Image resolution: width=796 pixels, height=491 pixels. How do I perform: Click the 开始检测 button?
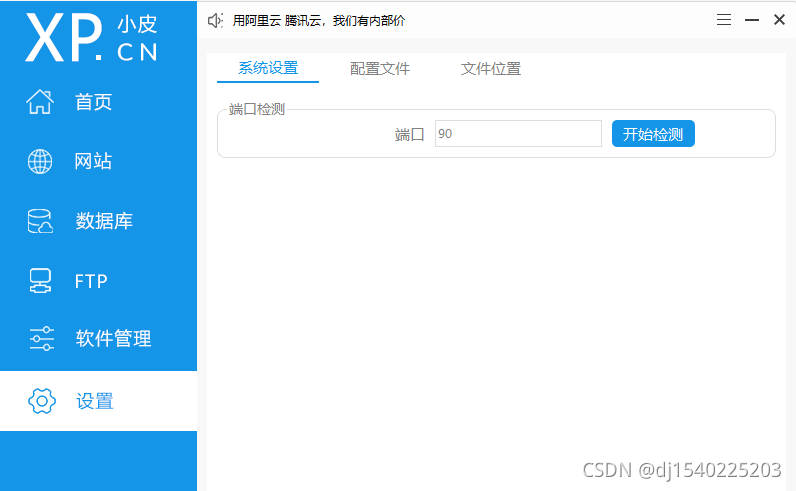pos(653,134)
